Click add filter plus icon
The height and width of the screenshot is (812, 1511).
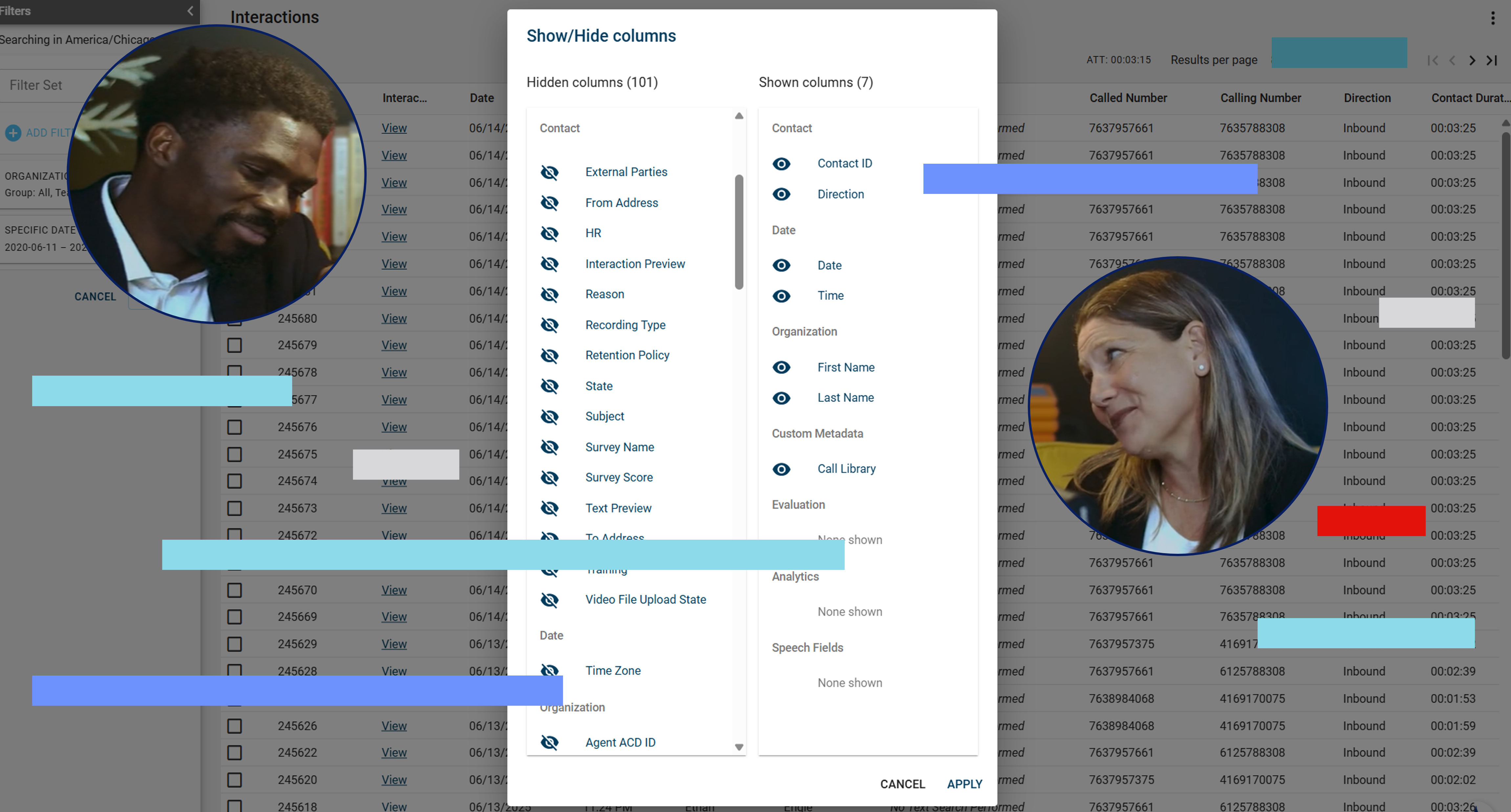[x=13, y=133]
